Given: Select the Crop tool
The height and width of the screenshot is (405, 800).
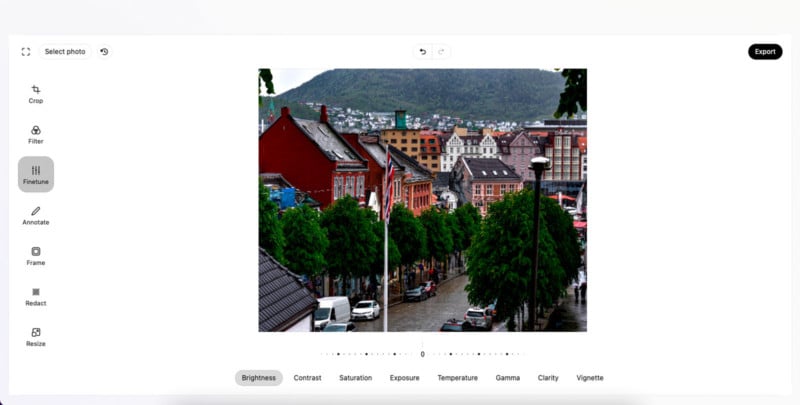Looking at the screenshot, I should click(x=36, y=94).
